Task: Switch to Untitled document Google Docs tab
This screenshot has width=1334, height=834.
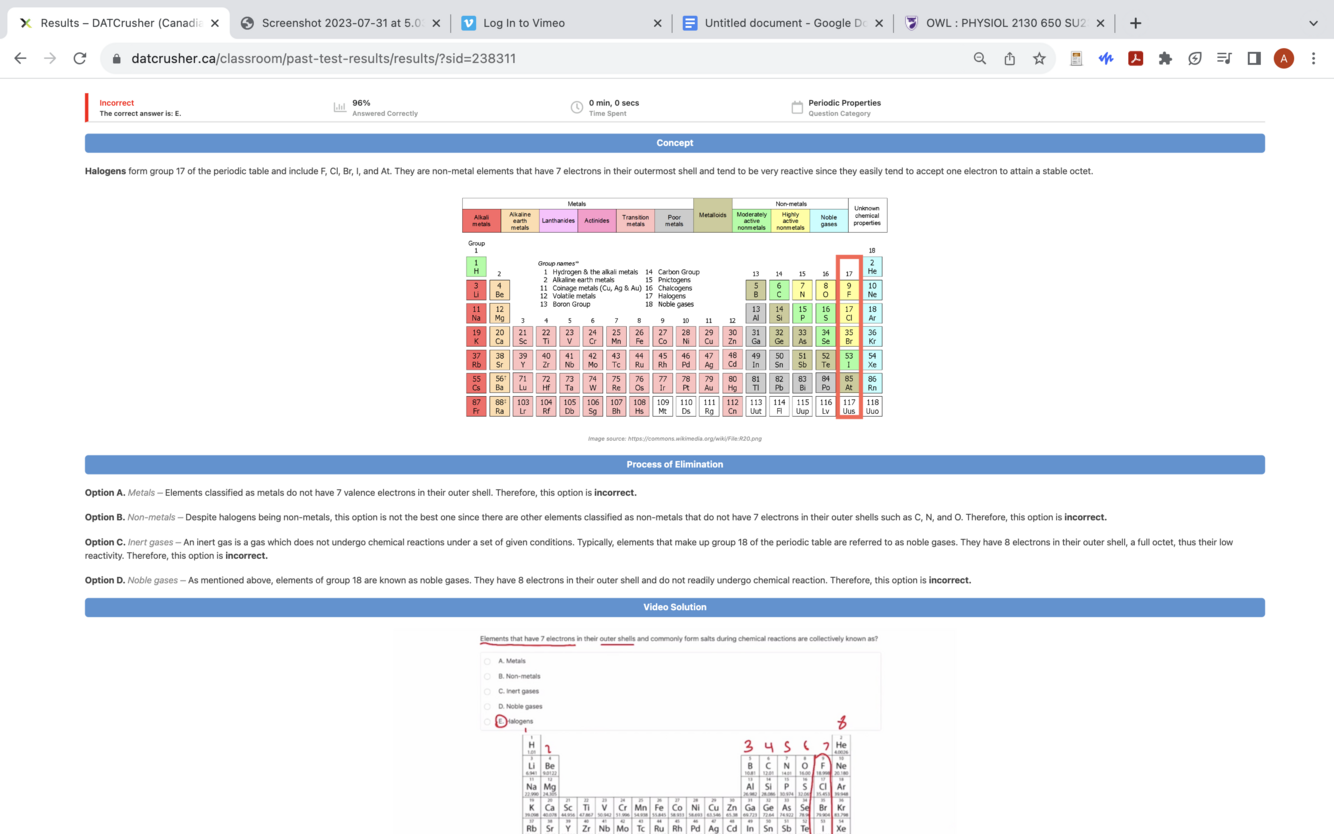Action: pyautogui.click(x=783, y=23)
